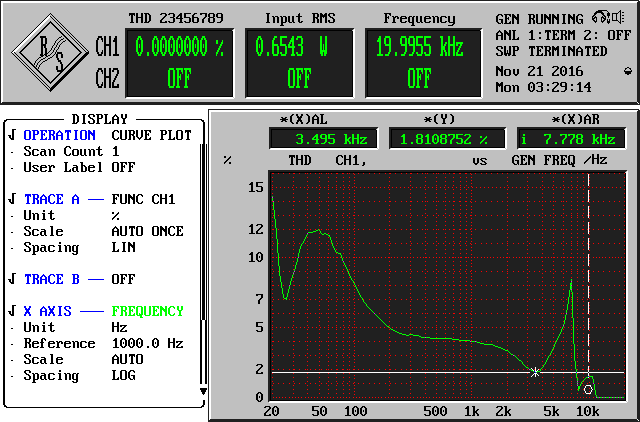Edit the Reference 1000.0 Hz field
640x422 pixels.
tap(147, 343)
